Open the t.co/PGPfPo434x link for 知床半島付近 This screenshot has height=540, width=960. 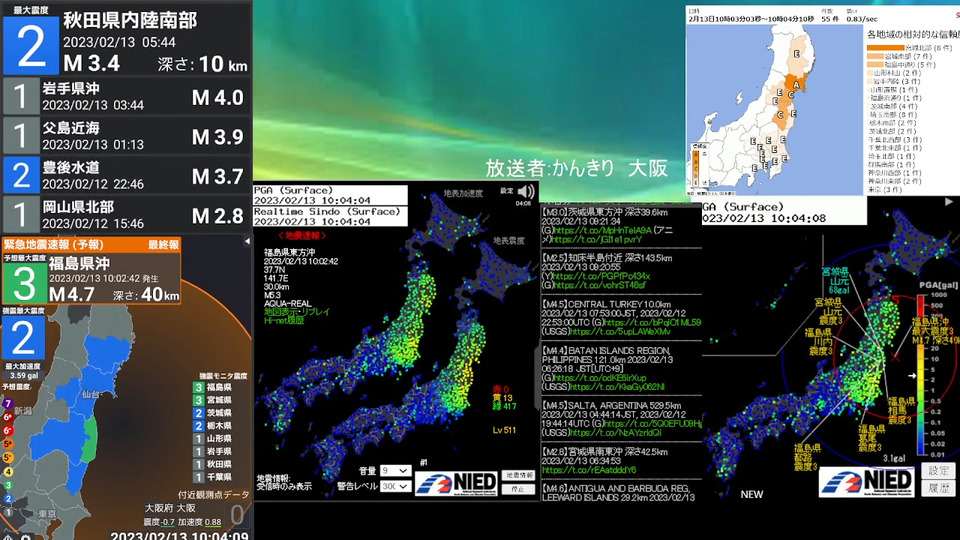point(601,276)
